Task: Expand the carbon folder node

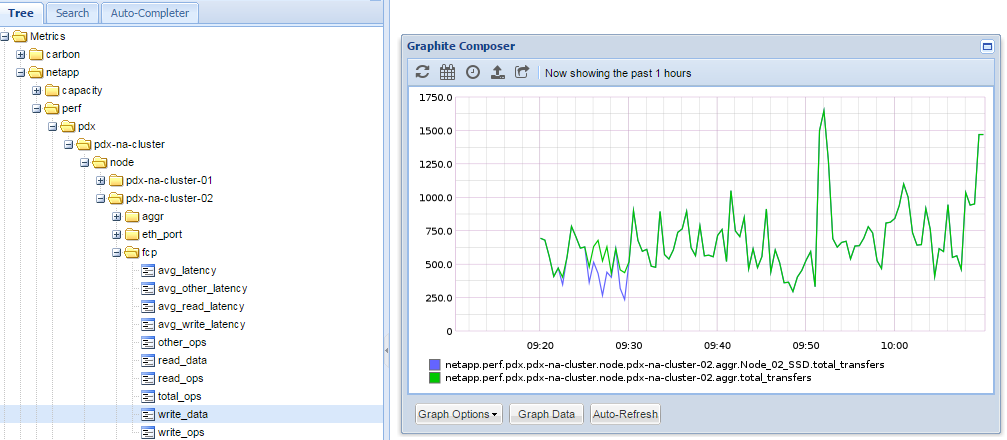Action: 21,54
